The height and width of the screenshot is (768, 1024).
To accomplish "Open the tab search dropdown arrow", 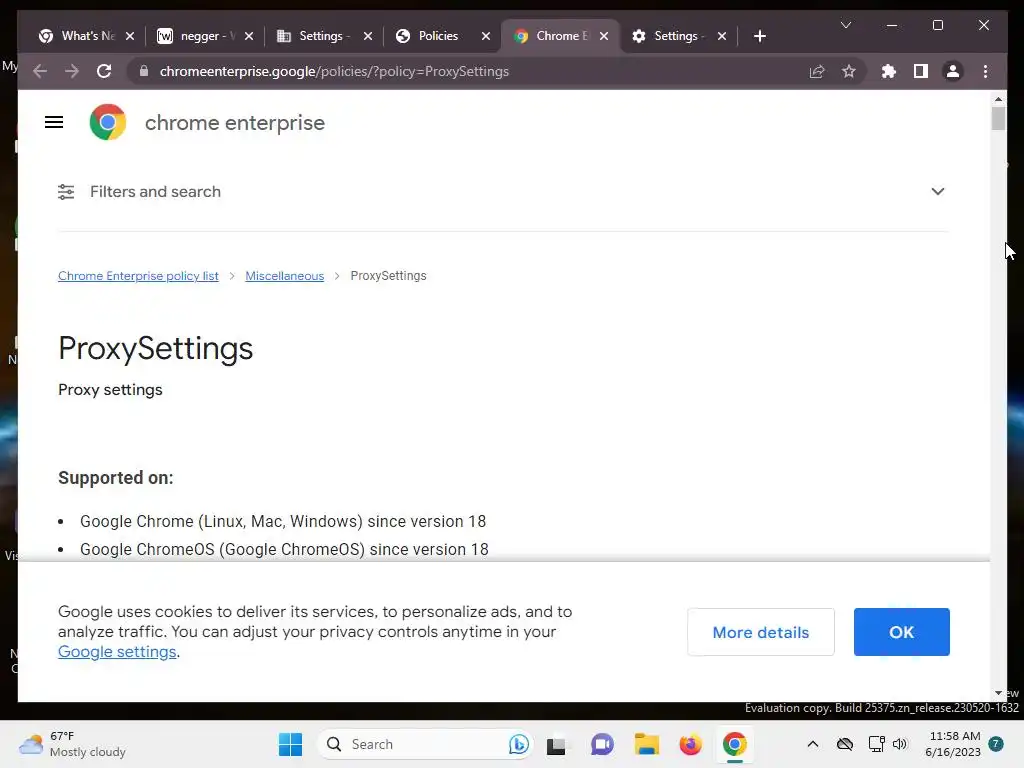I will [846, 25].
